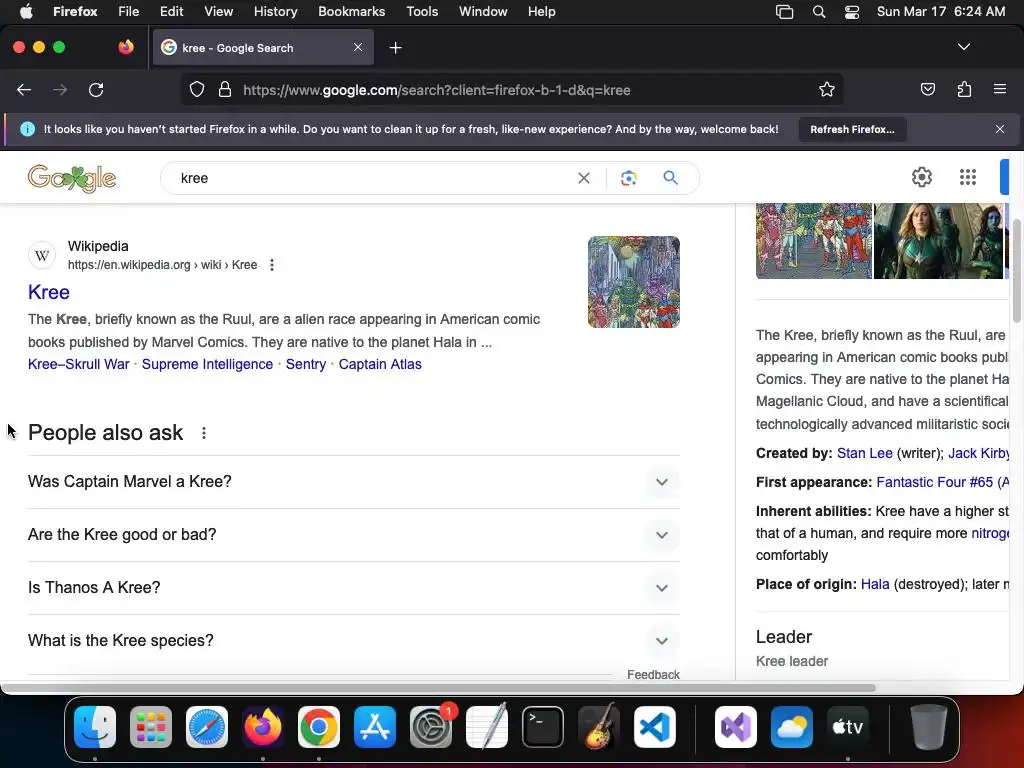Expand "Is Thanos A Kree?" question
The height and width of the screenshot is (768, 1024).
pos(353,588)
